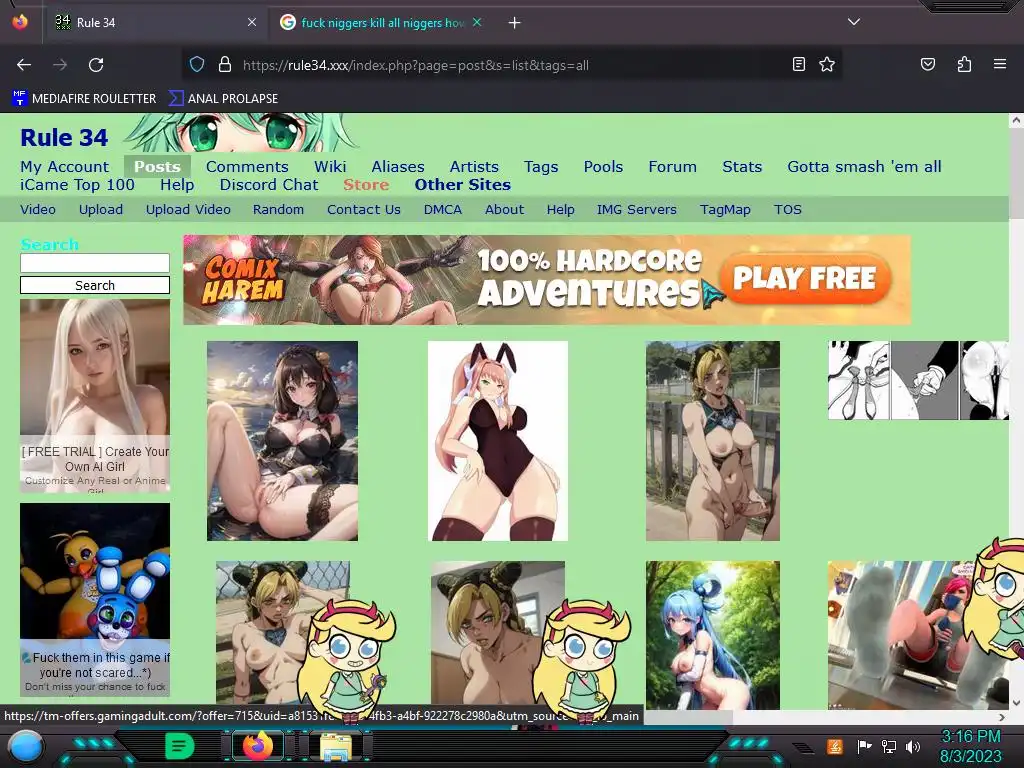Reload the current page

coord(96,65)
